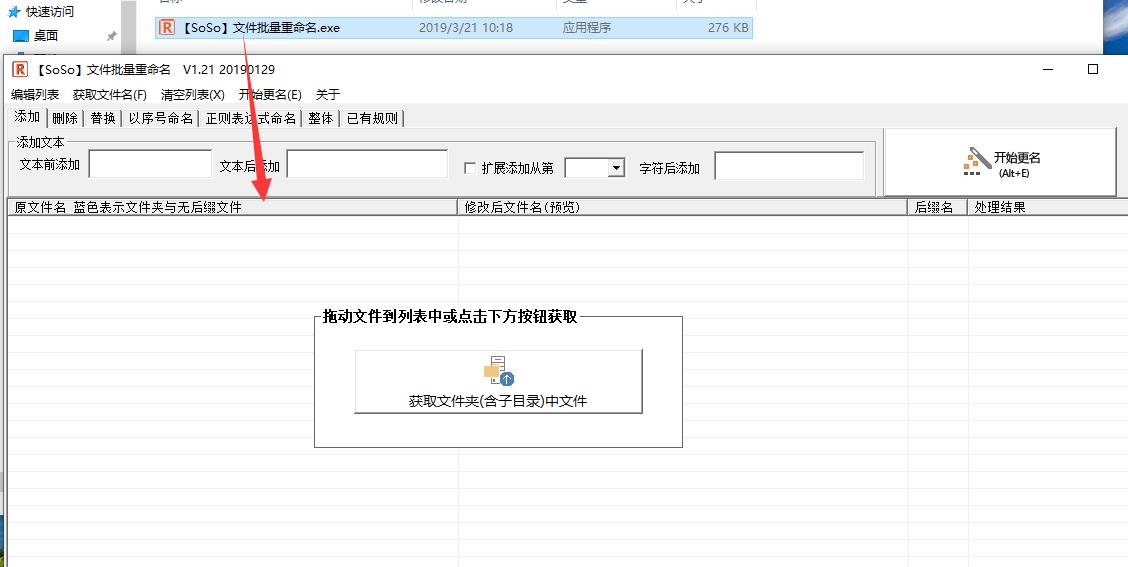This screenshot has height=567, width=1128.
Task: Click the 开始更名 rename icon button
Action: (976, 161)
